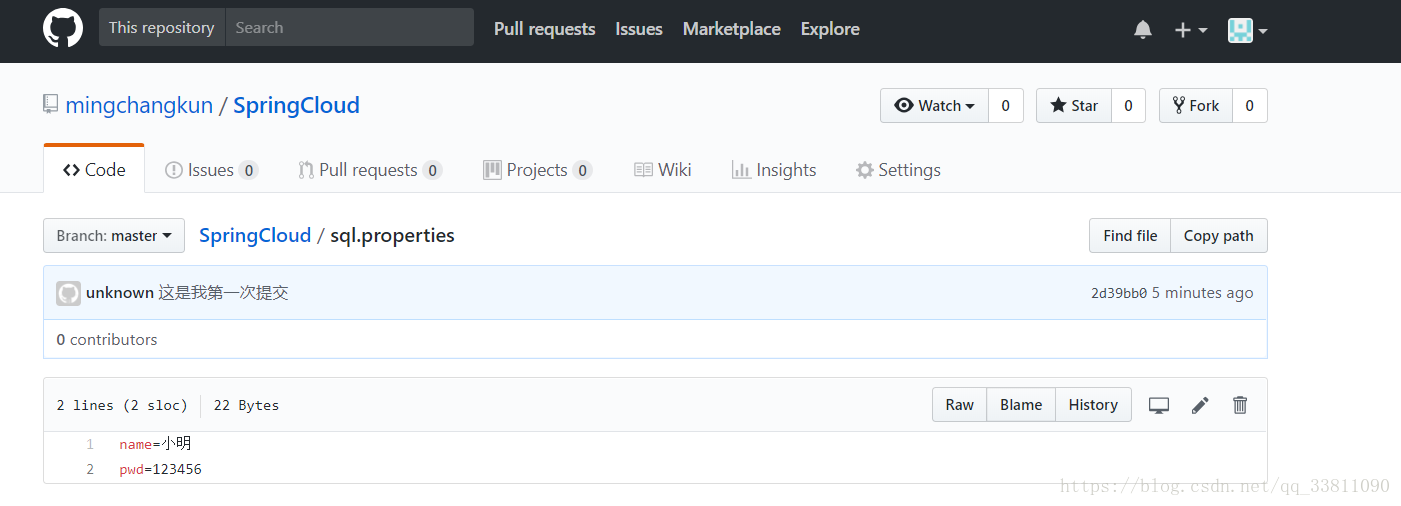View fork count next to Fork

pos(1249,106)
